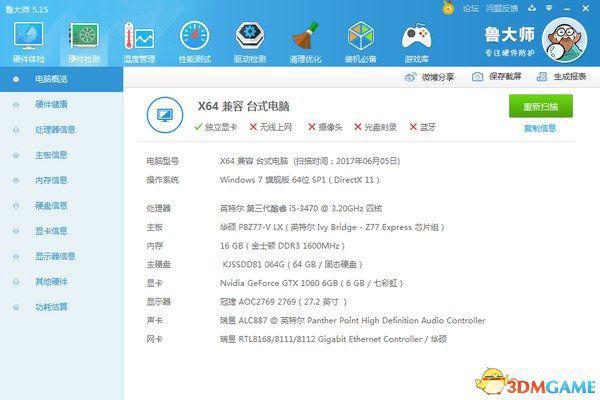Open 内存信息 in the sidebar
Screen dimensions: 600x400
pyautogui.click(x=51, y=180)
